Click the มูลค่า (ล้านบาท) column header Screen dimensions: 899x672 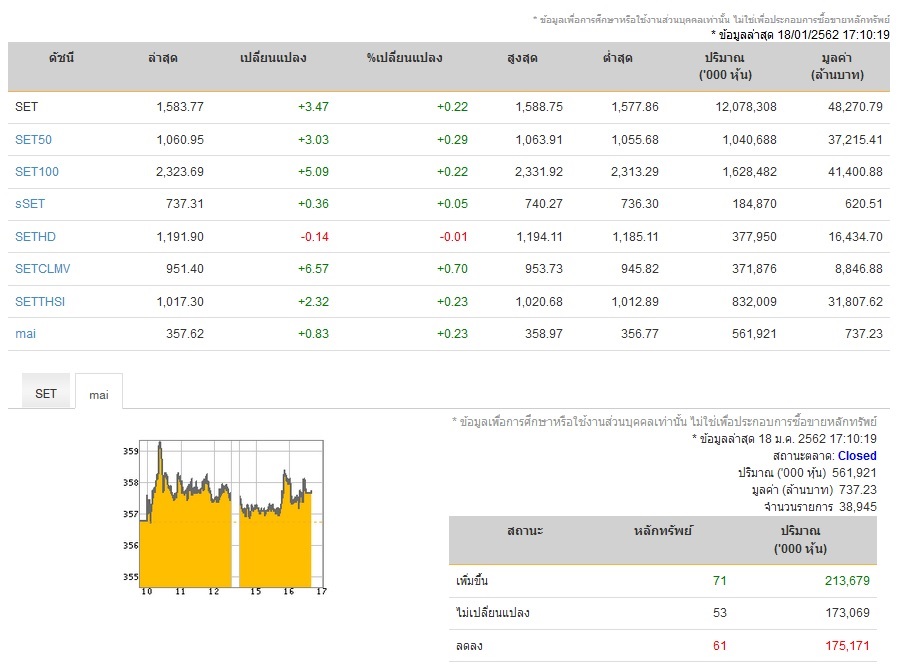tap(837, 66)
